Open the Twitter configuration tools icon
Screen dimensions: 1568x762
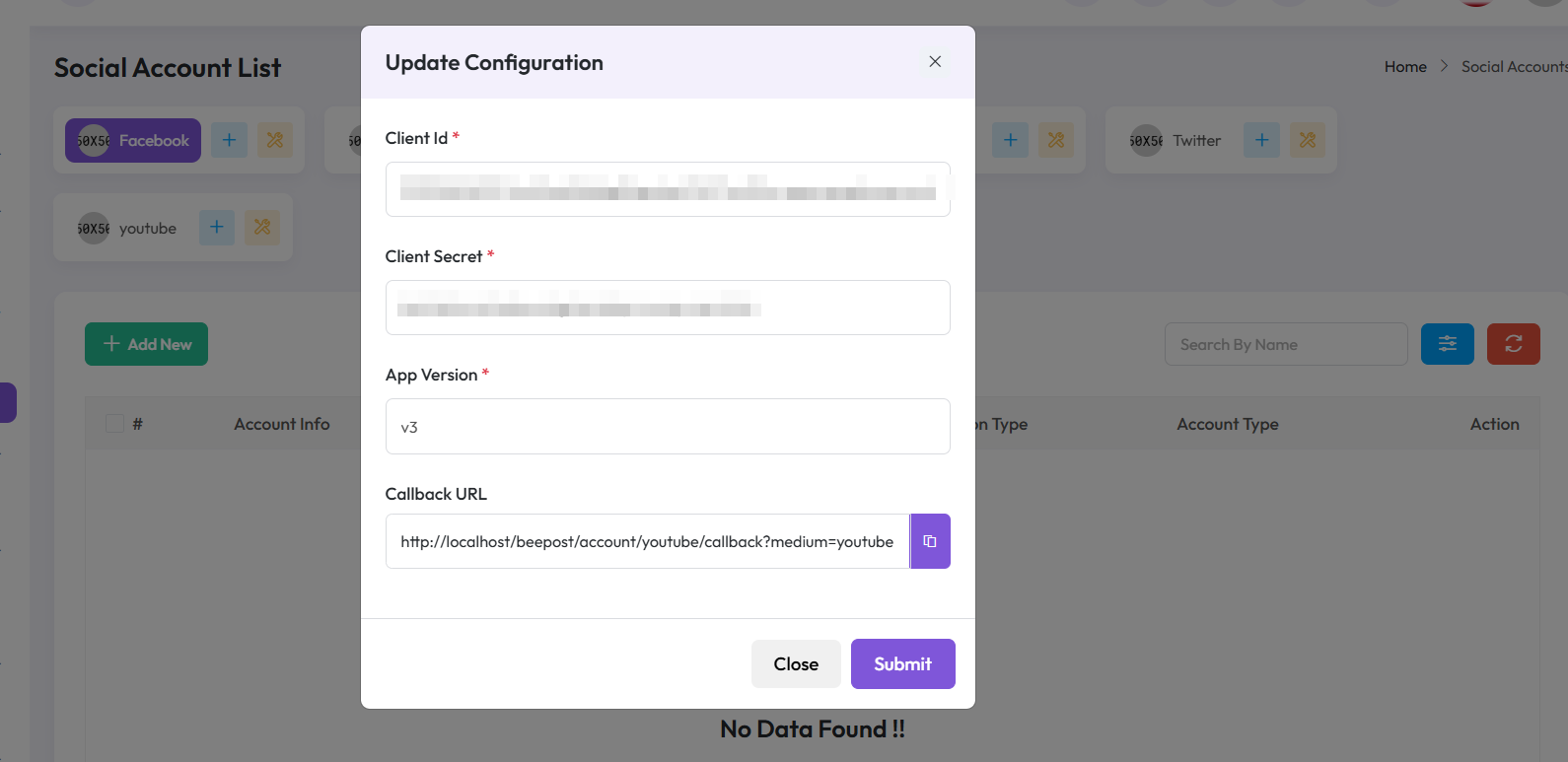[1308, 140]
